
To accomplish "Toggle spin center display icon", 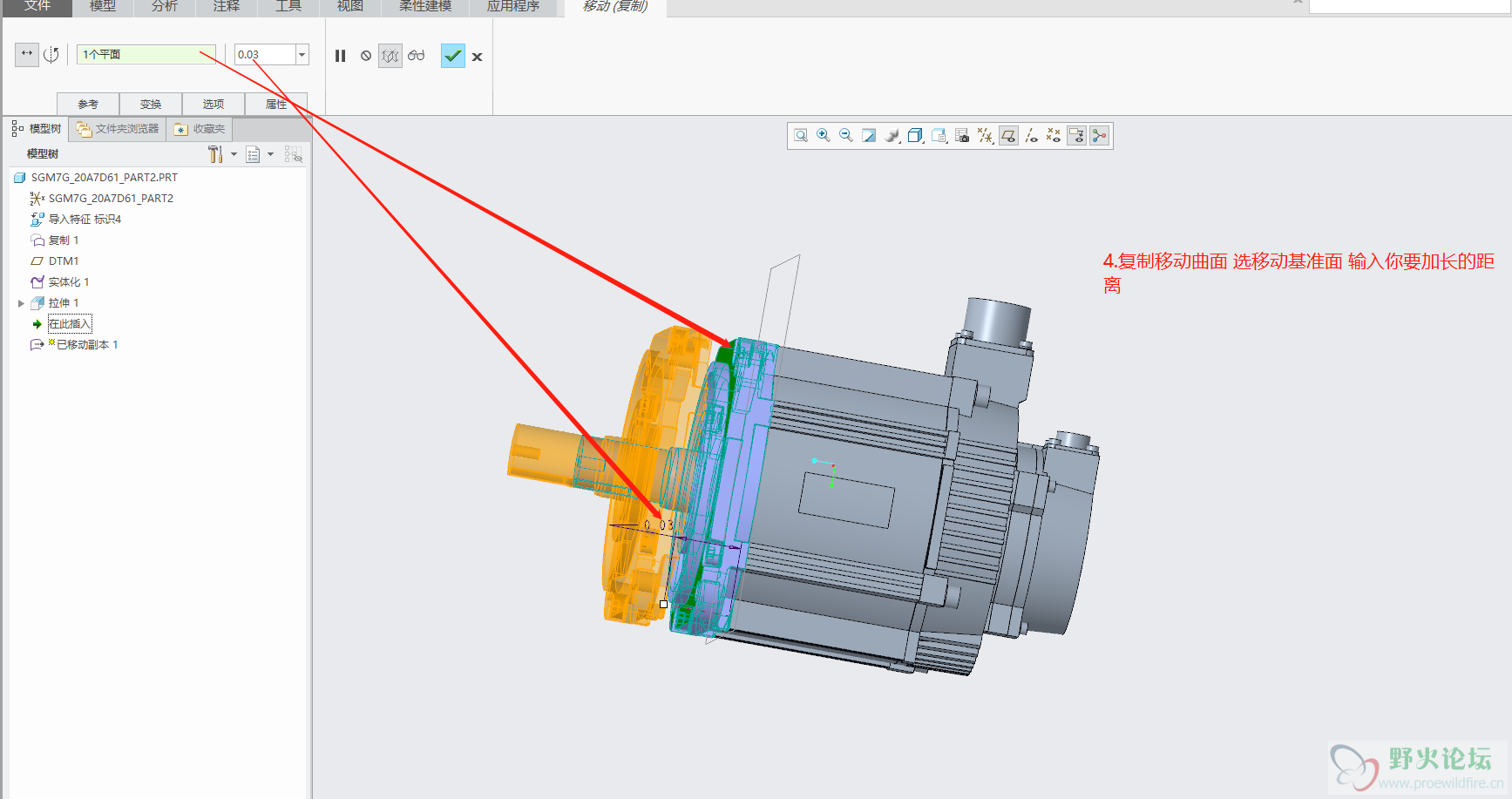I will 1100,135.
